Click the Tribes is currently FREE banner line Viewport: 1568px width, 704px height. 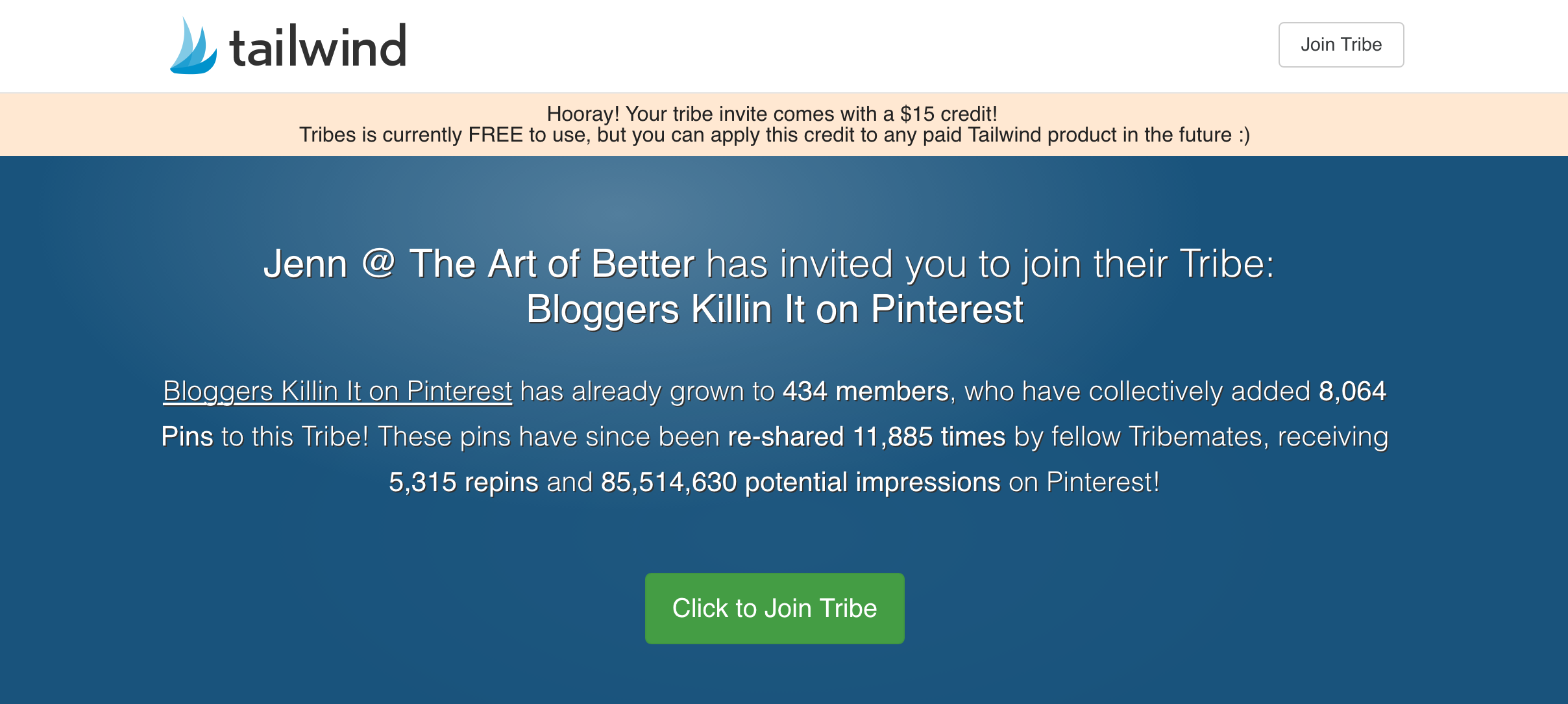(774, 135)
